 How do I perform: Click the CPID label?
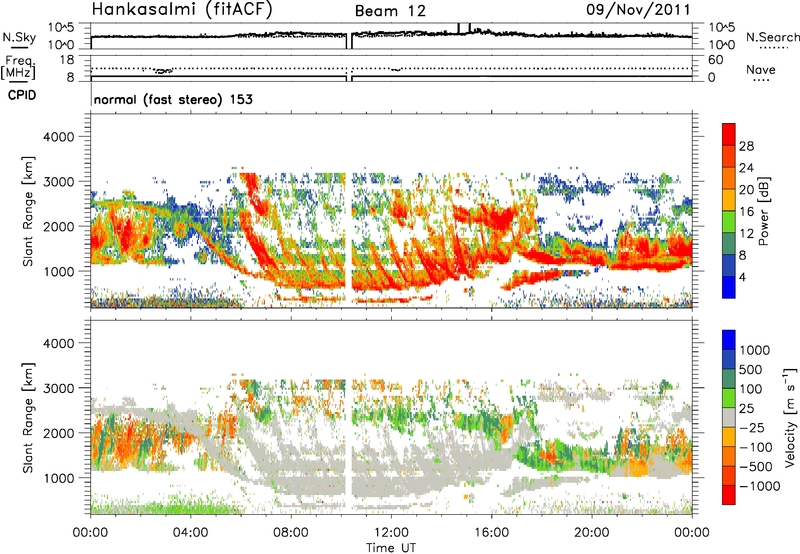click(22, 95)
